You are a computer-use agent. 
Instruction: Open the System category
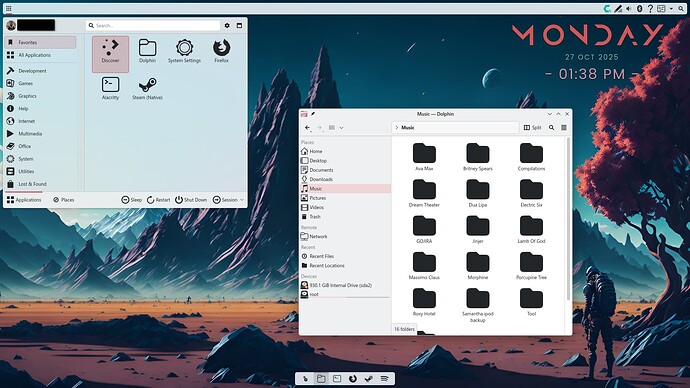40,159
